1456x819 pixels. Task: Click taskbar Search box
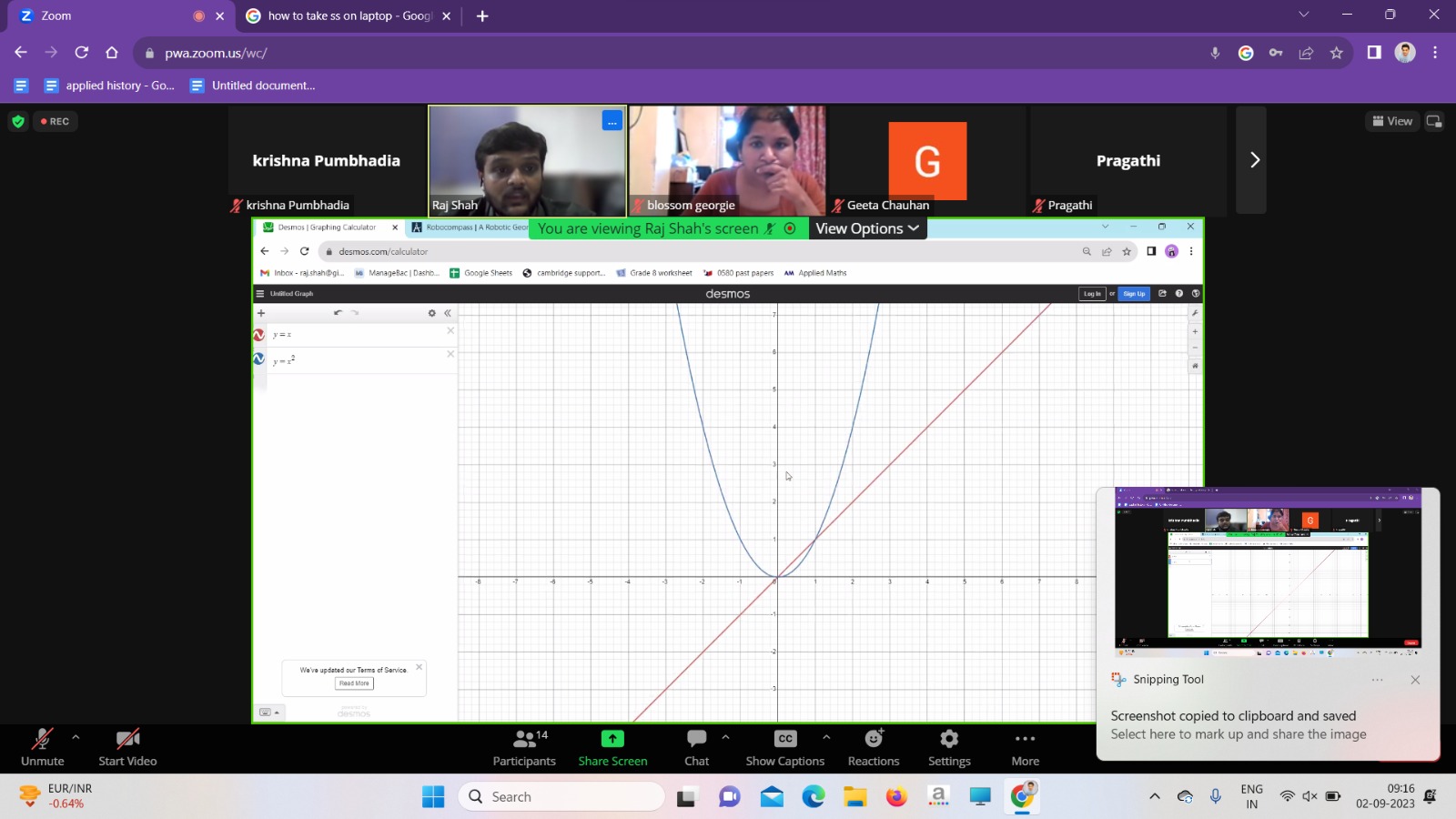[x=561, y=797]
